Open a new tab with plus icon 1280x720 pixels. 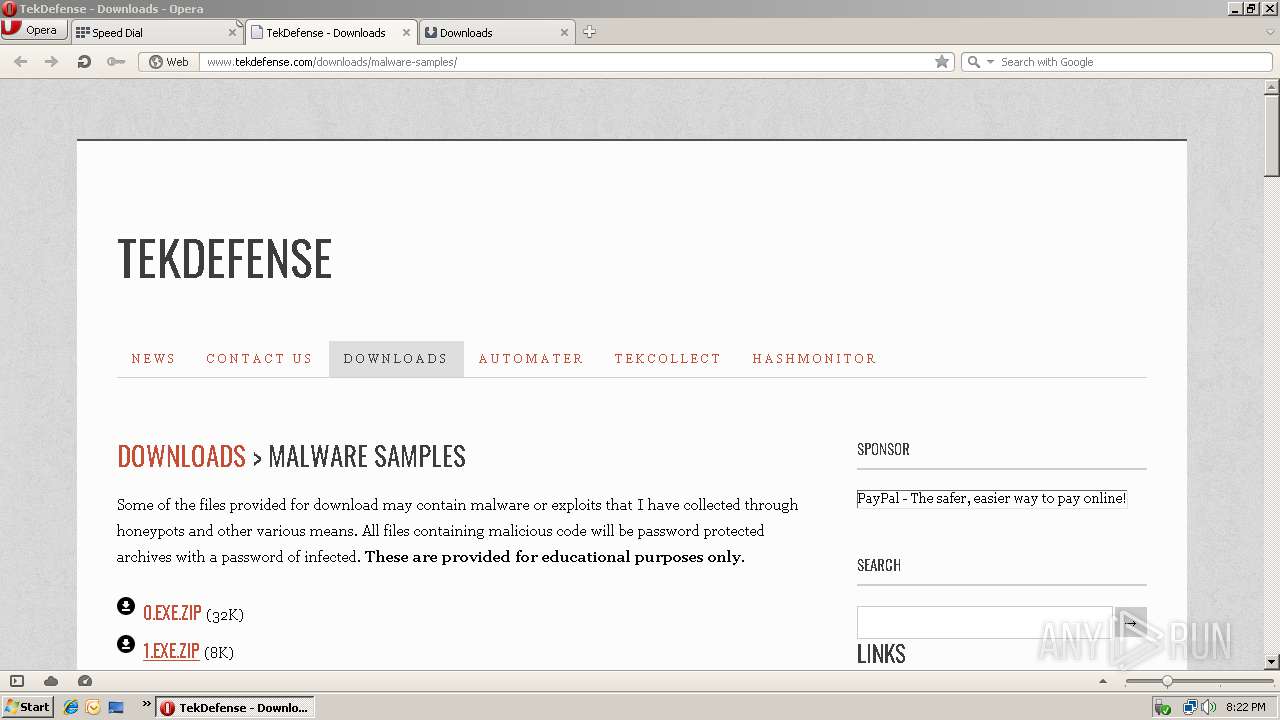click(589, 32)
